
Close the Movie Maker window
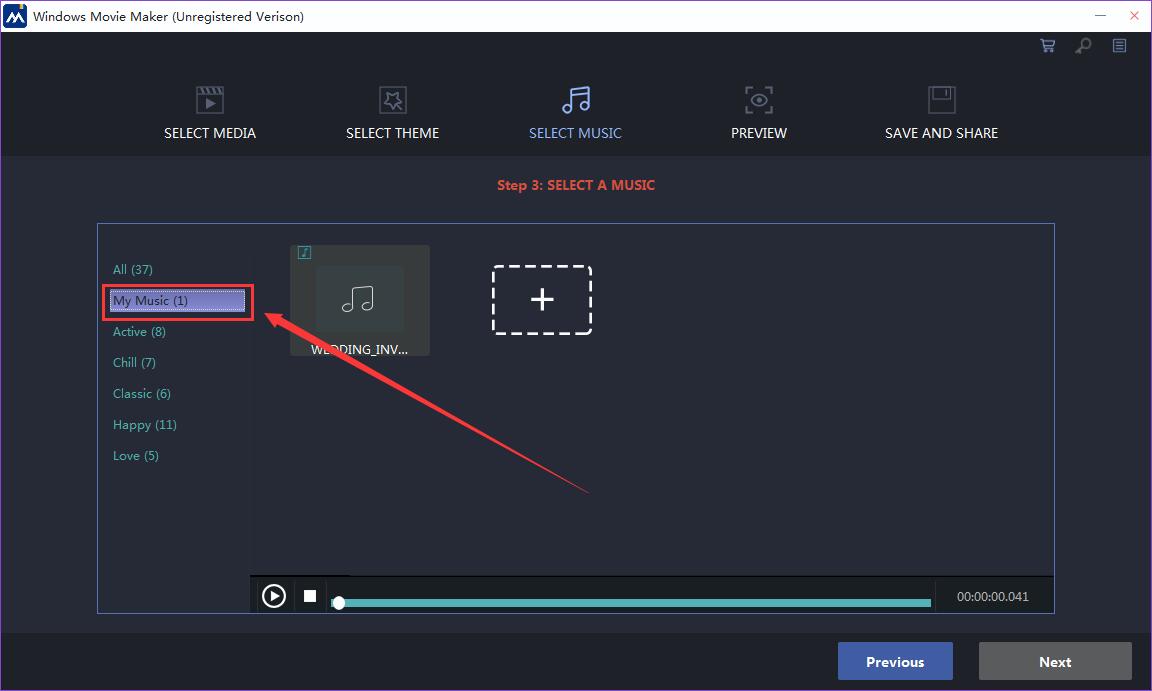1134,15
